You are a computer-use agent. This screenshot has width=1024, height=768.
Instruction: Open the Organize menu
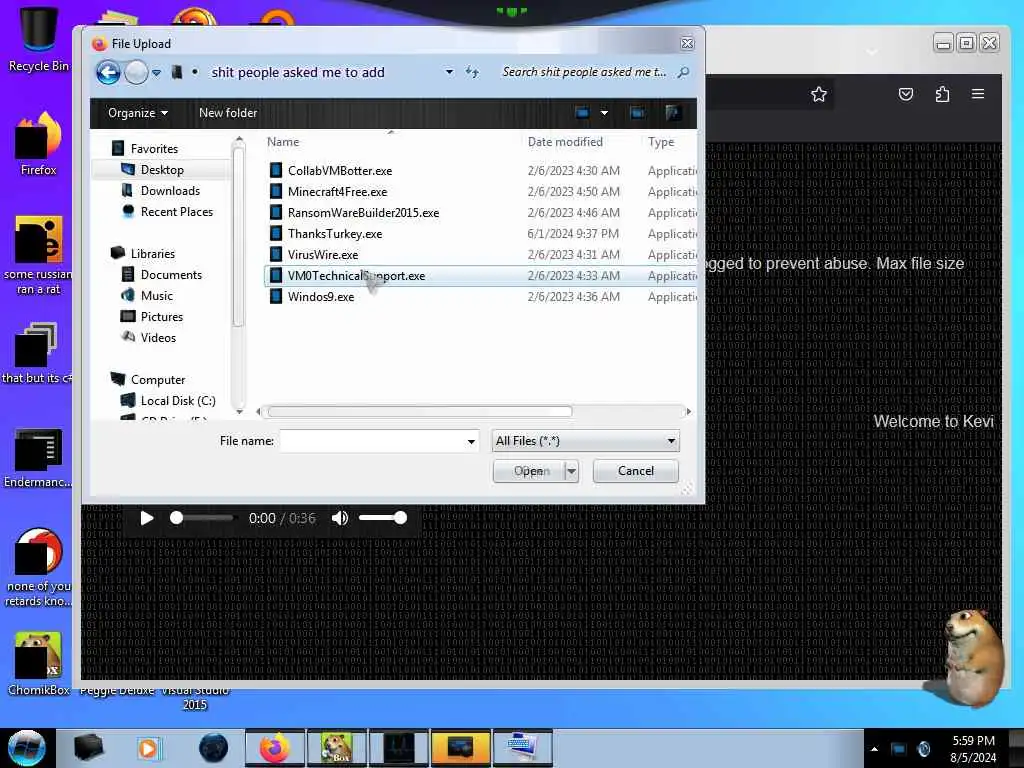tap(138, 113)
